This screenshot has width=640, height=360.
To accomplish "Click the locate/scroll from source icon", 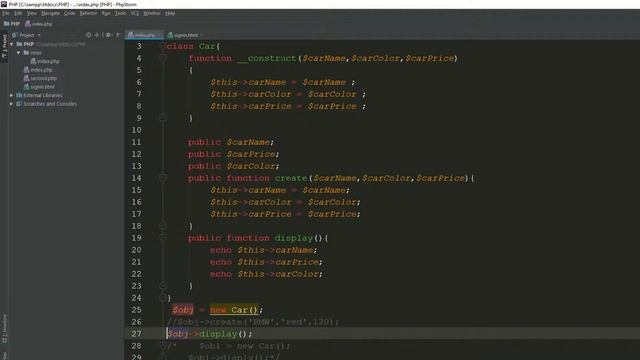I will point(89,35).
